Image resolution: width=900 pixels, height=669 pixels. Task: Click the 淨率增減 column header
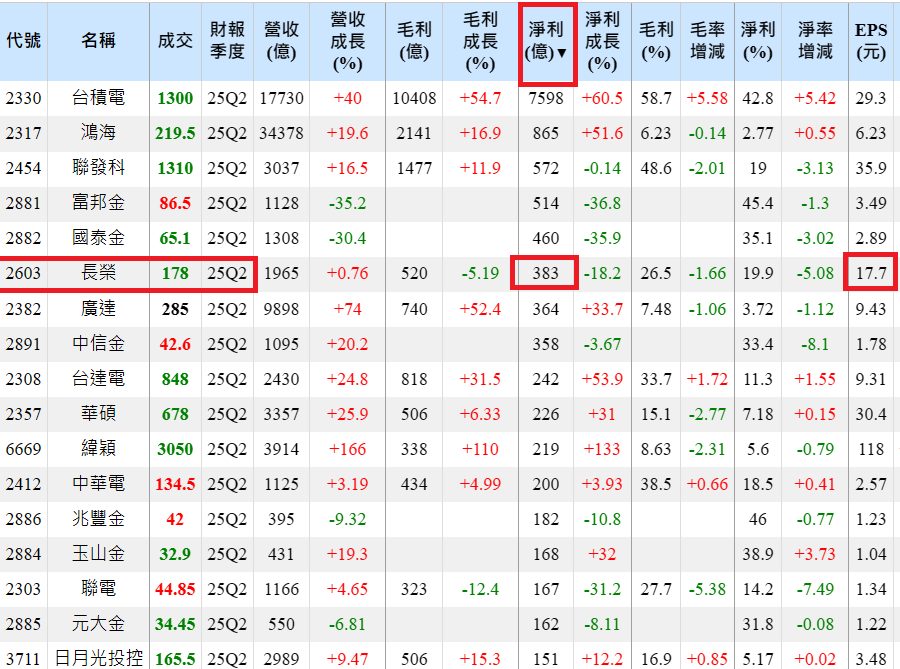click(815, 41)
